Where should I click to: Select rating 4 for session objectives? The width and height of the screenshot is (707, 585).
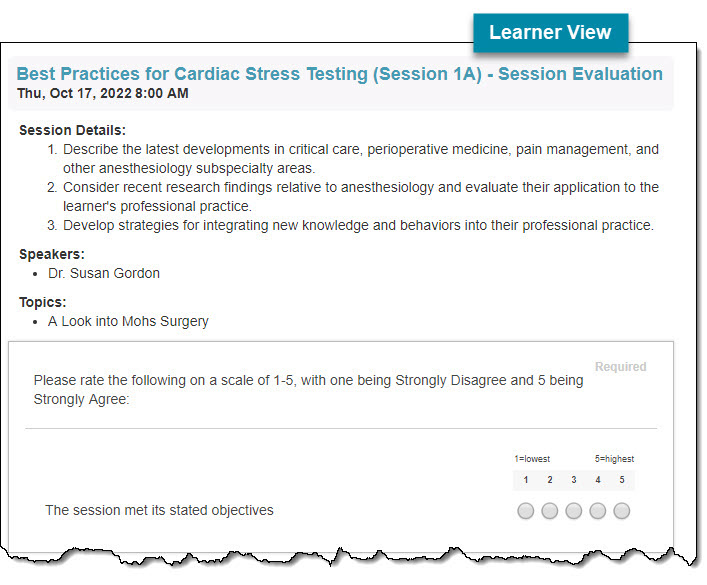597,511
